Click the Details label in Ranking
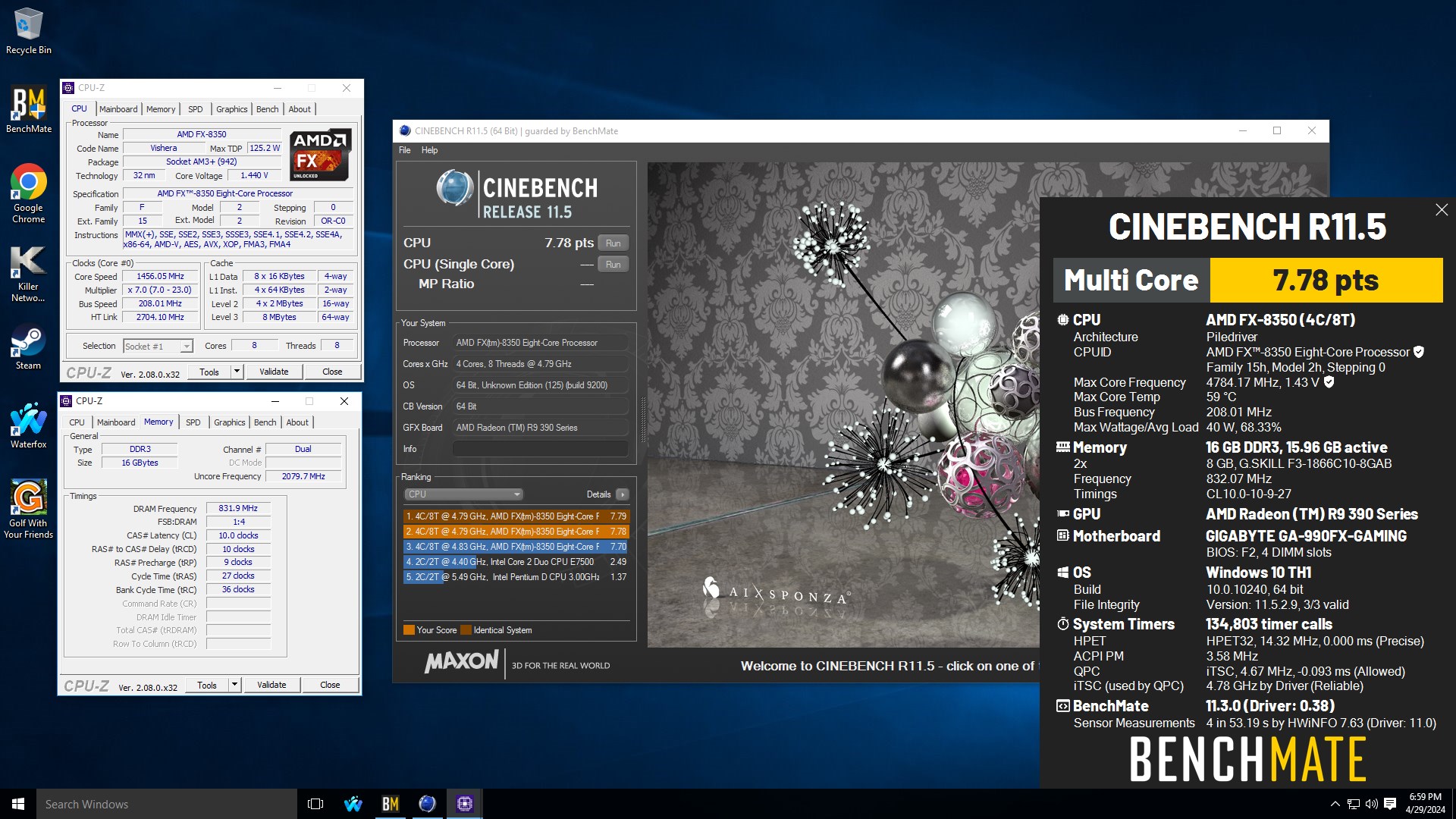The height and width of the screenshot is (819, 1456). (x=598, y=494)
